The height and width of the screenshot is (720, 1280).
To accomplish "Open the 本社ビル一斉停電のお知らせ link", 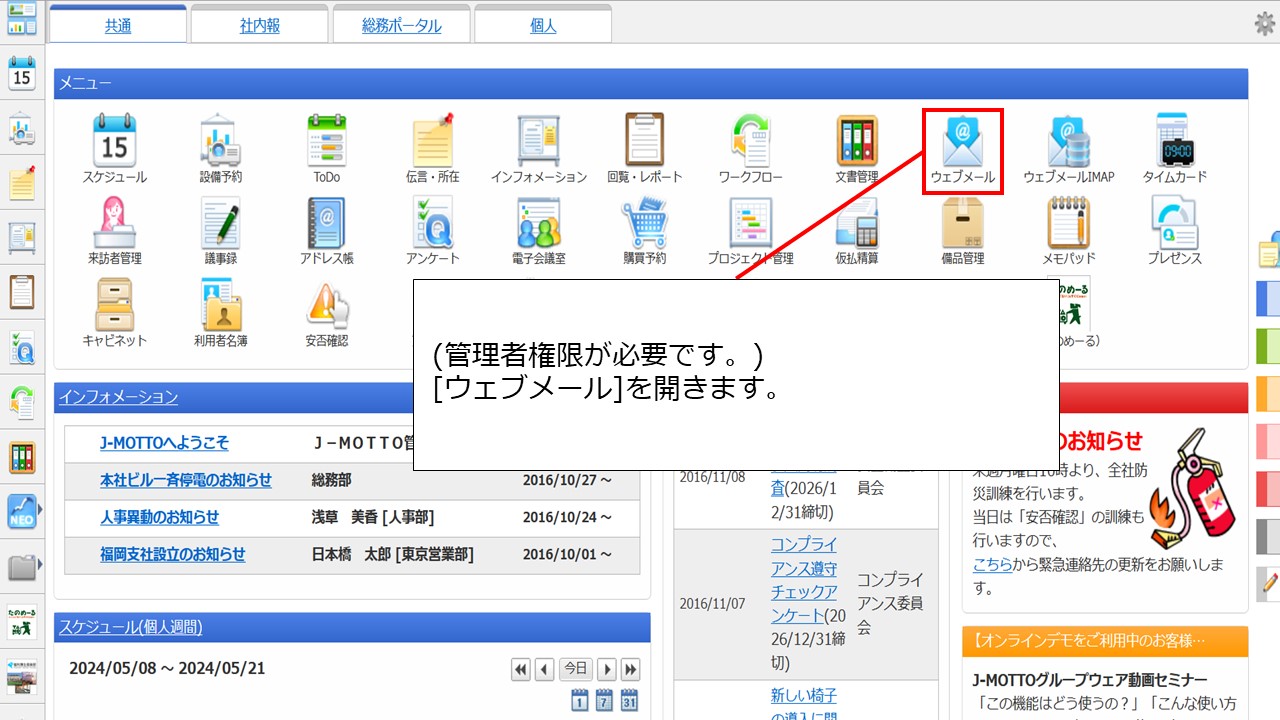I will coord(186,480).
